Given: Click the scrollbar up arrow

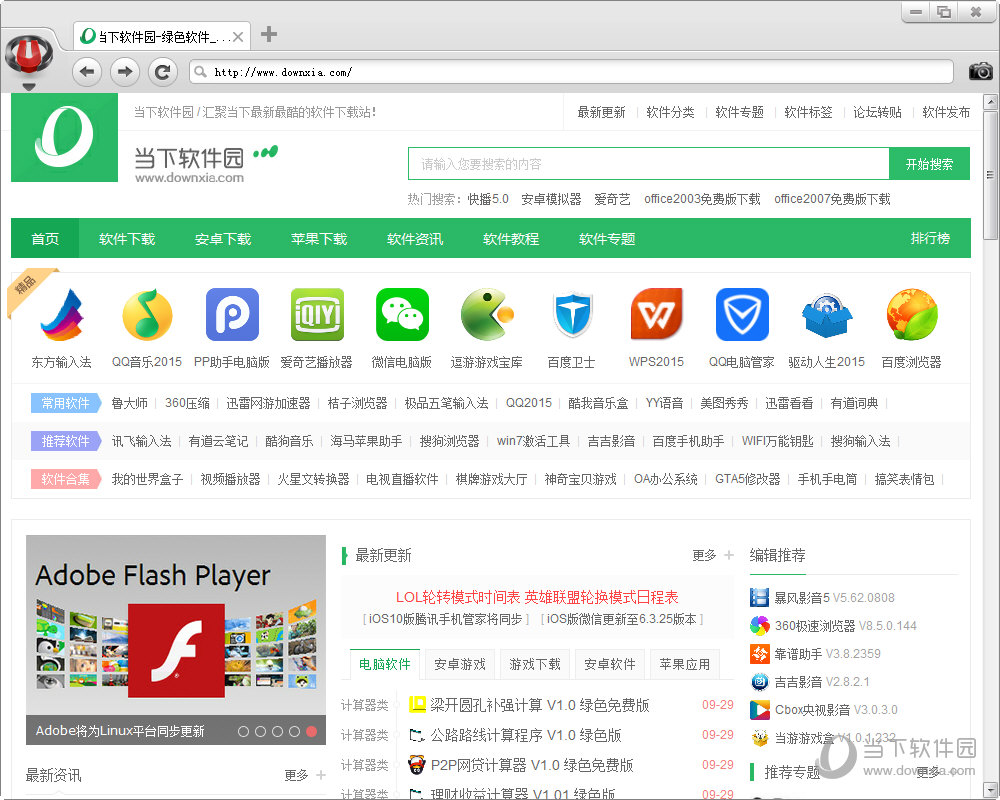Looking at the screenshot, I should [x=990, y=102].
